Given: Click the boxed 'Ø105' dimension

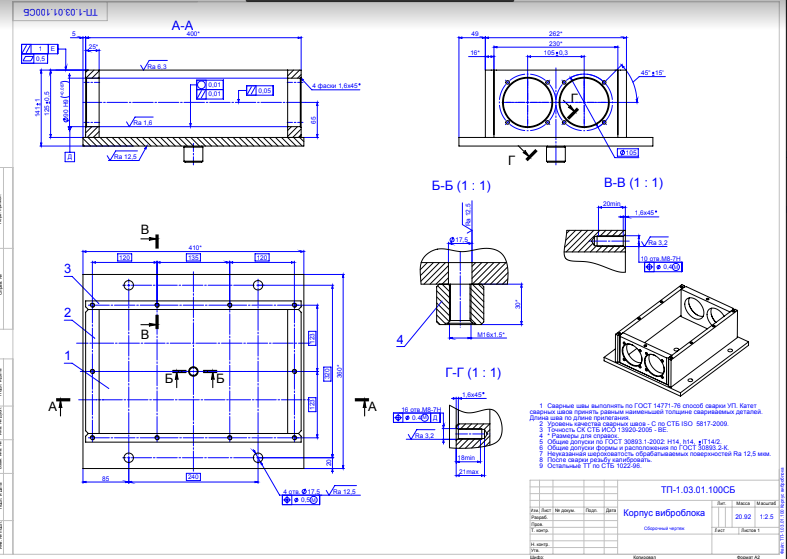Looking at the screenshot, I should (627, 153).
